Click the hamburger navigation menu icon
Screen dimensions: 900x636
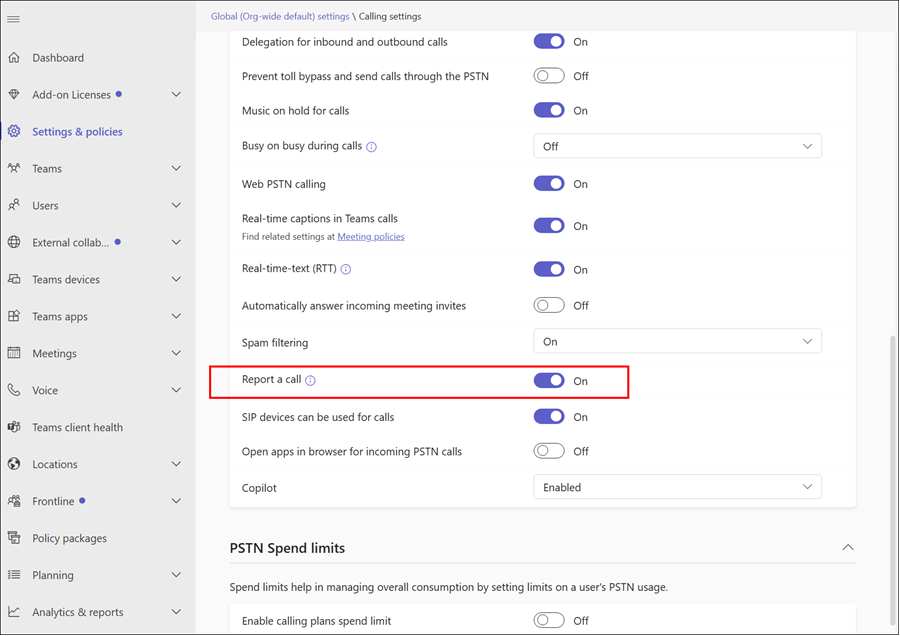point(14,19)
